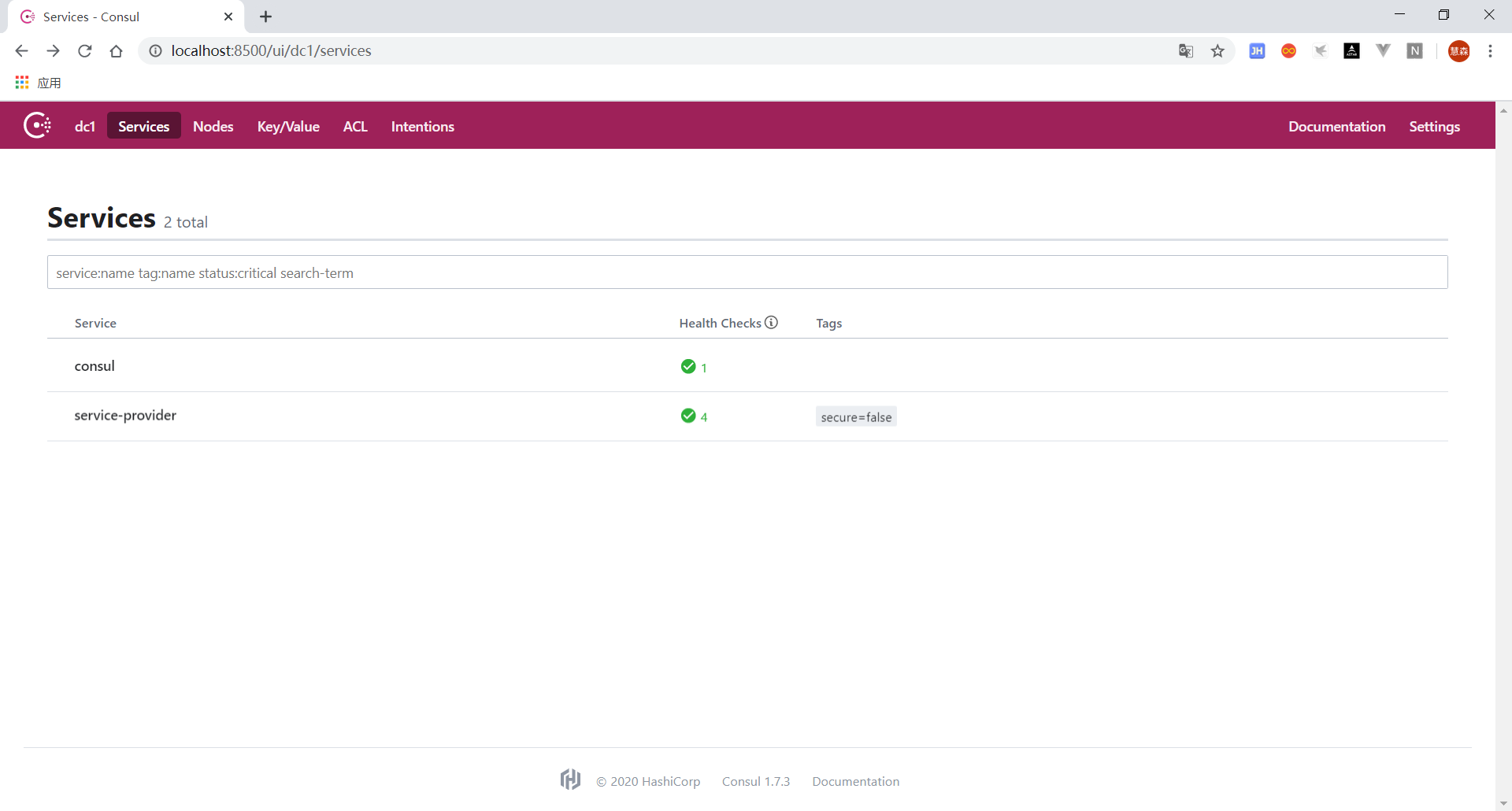The height and width of the screenshot is (811, 1512).
Task: Click the translate page icon
Action: (x=1186, y=51)
